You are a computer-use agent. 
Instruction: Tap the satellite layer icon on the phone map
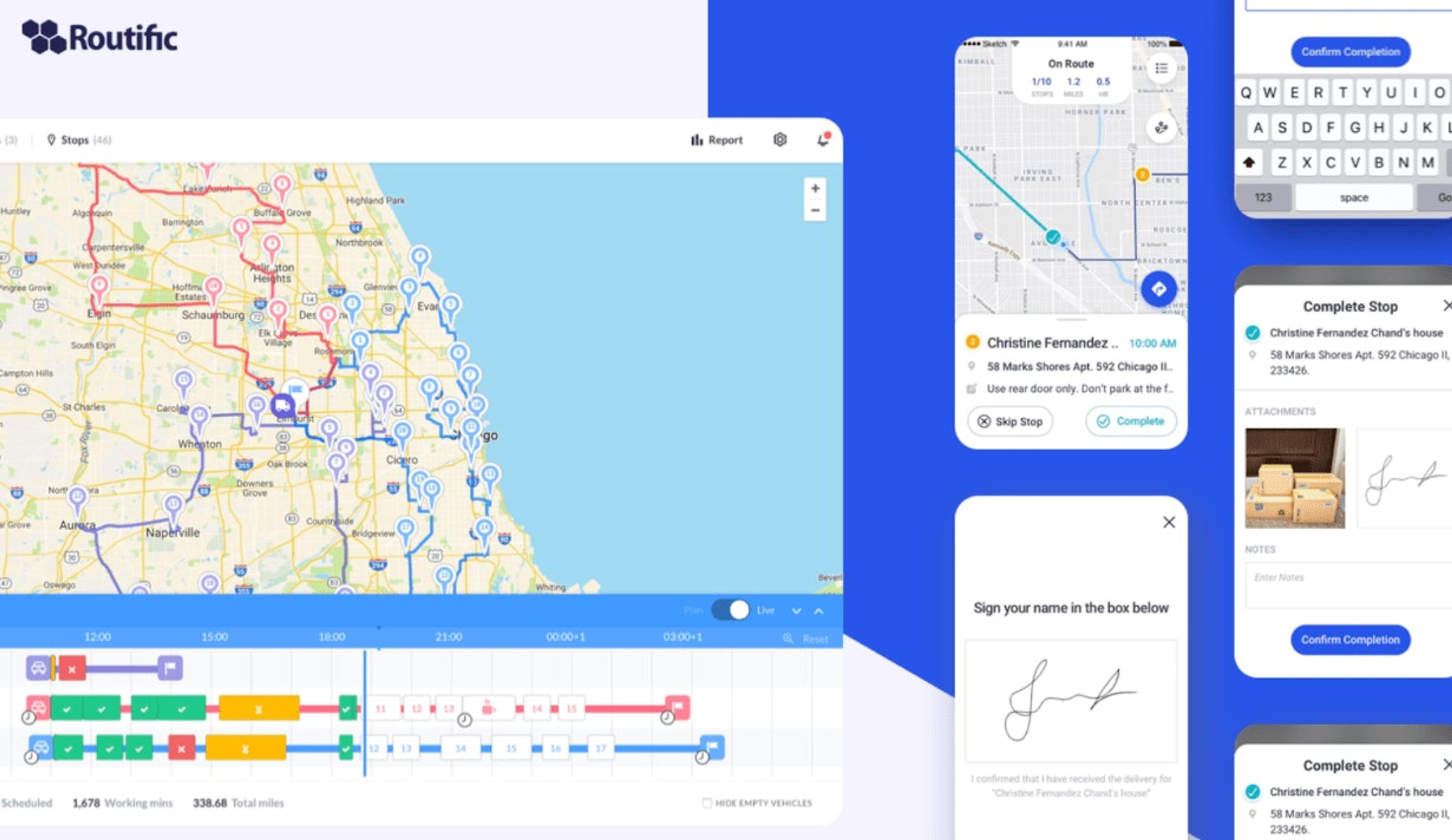point(1161,127)
